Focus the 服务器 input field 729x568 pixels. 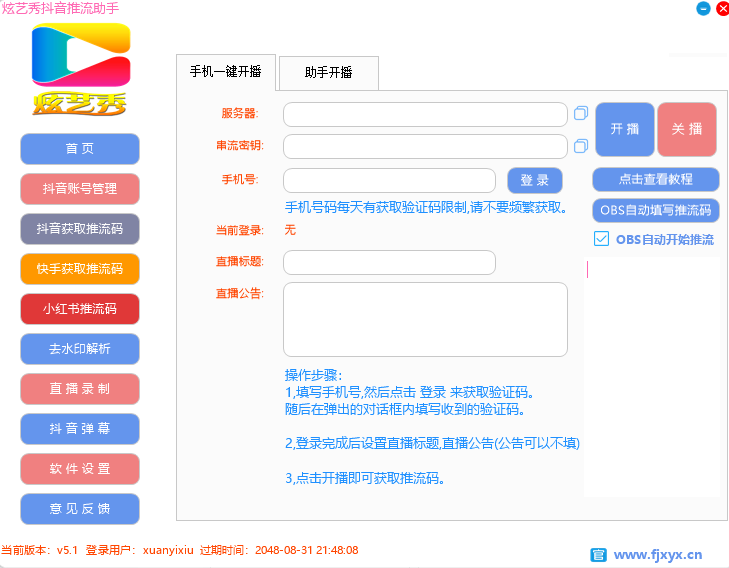tap(425, 114)
